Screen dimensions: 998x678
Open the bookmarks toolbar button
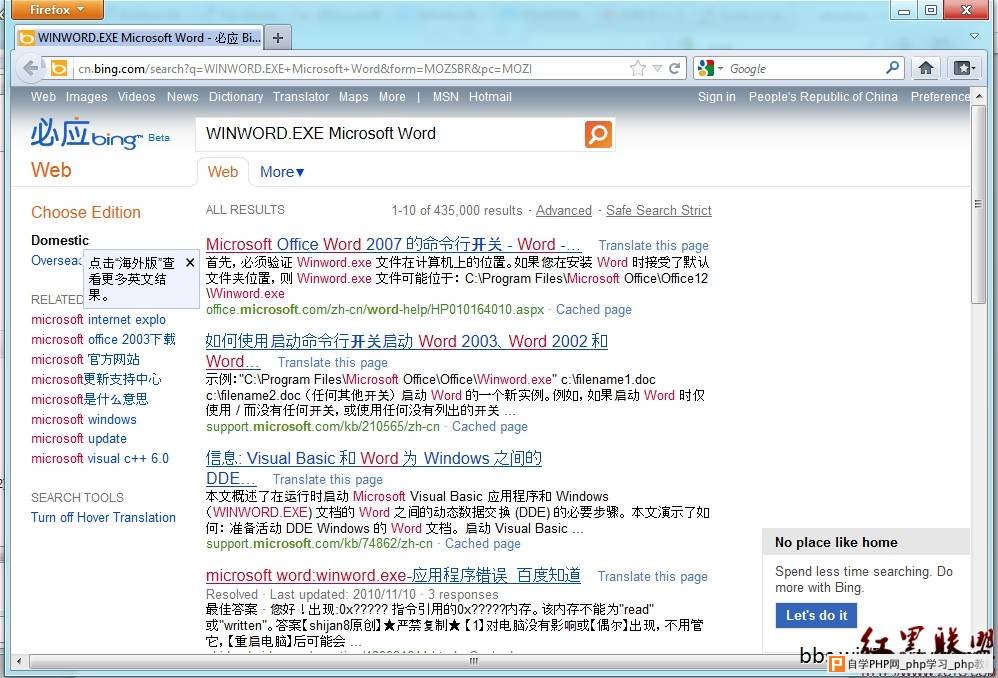point(962,68)
